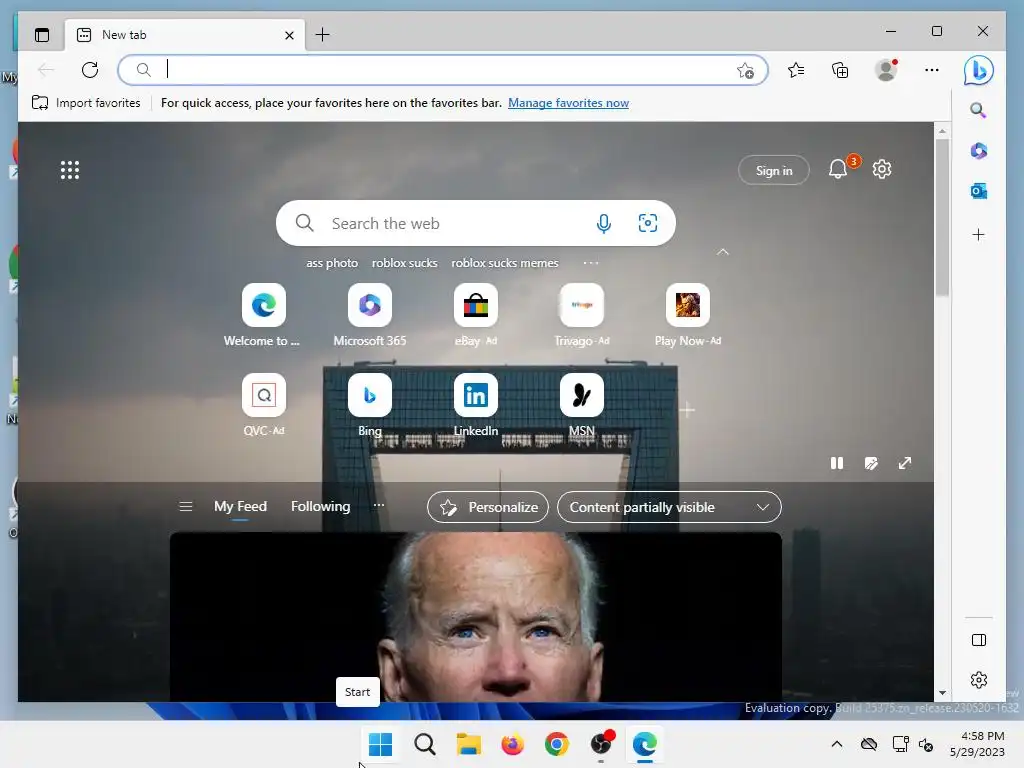Open the Collections icon
This screenshot has height=768, width=1024.
840,70
